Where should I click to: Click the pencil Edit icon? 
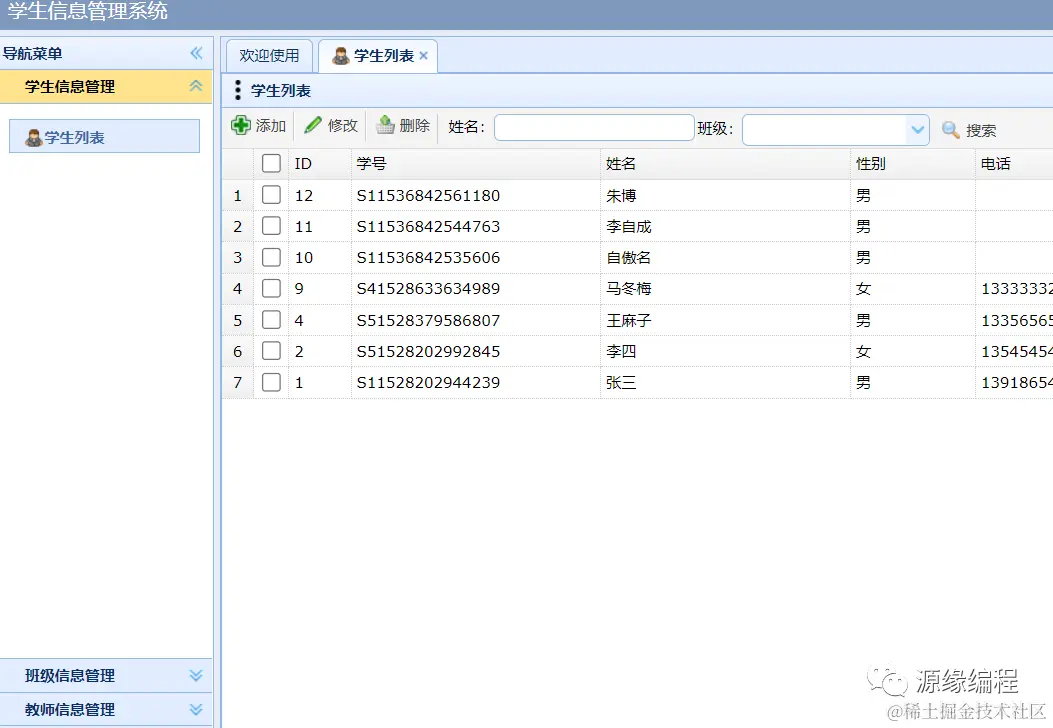312,126
